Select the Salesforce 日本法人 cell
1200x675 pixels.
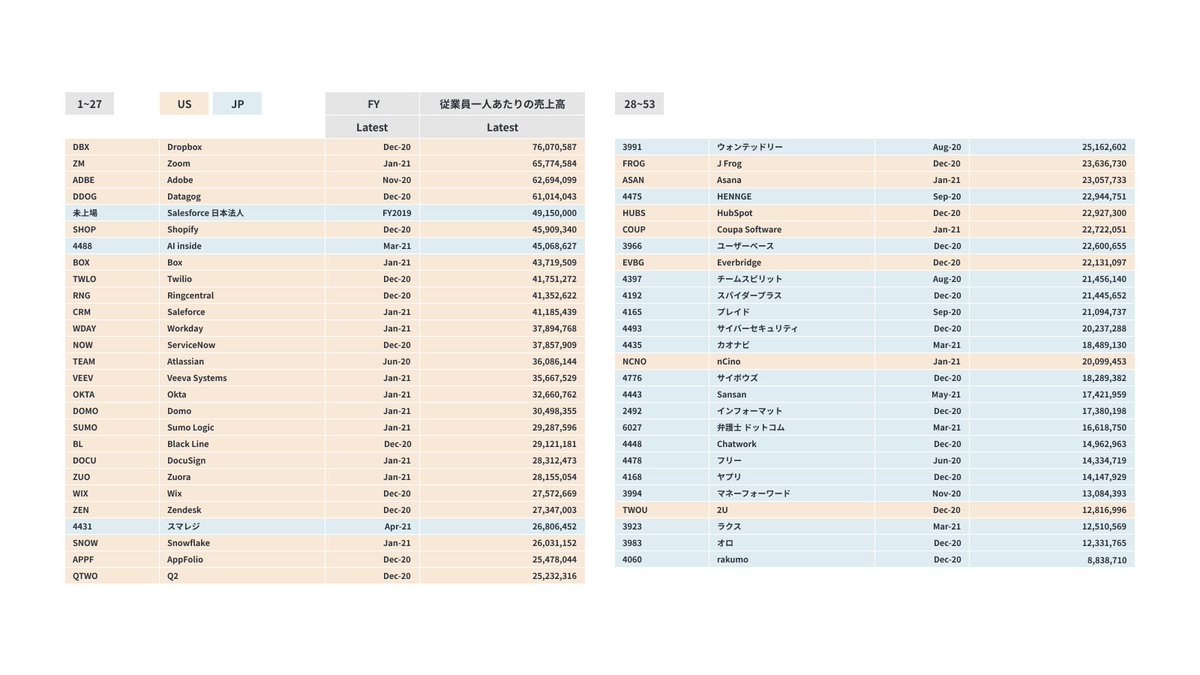(242, 213)
